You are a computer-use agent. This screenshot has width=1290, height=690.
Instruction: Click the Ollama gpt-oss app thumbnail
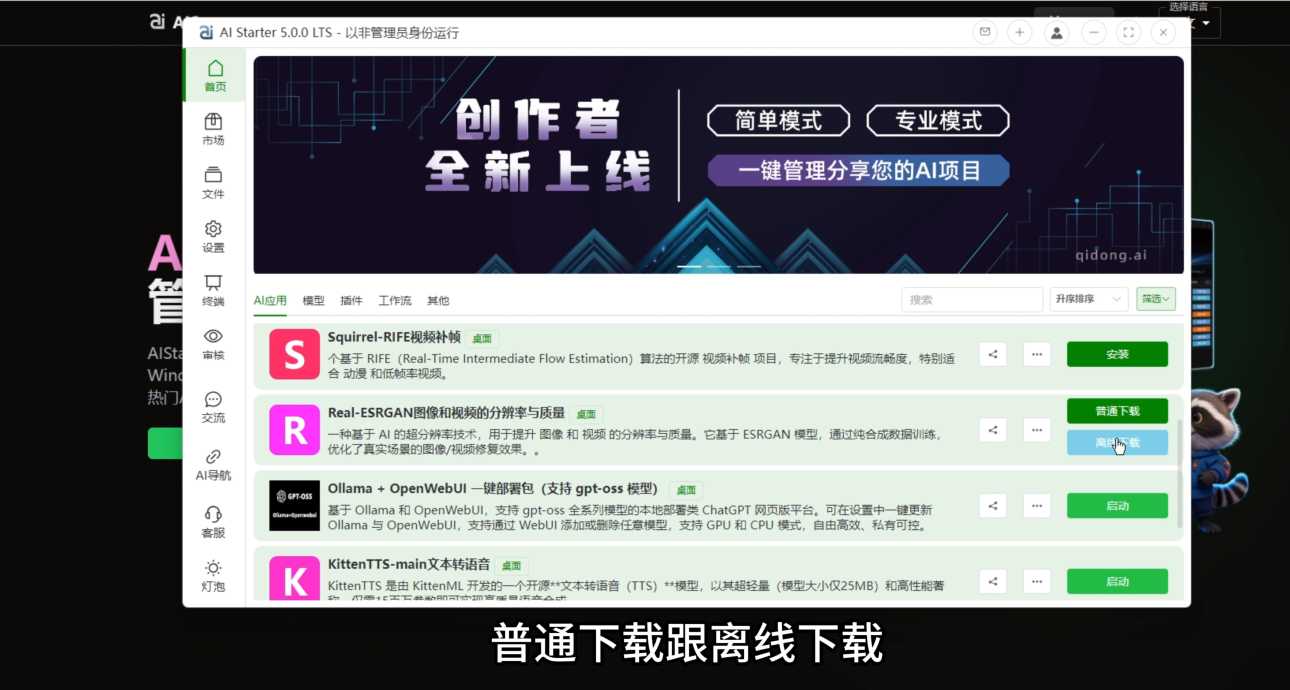pos(294,506)
